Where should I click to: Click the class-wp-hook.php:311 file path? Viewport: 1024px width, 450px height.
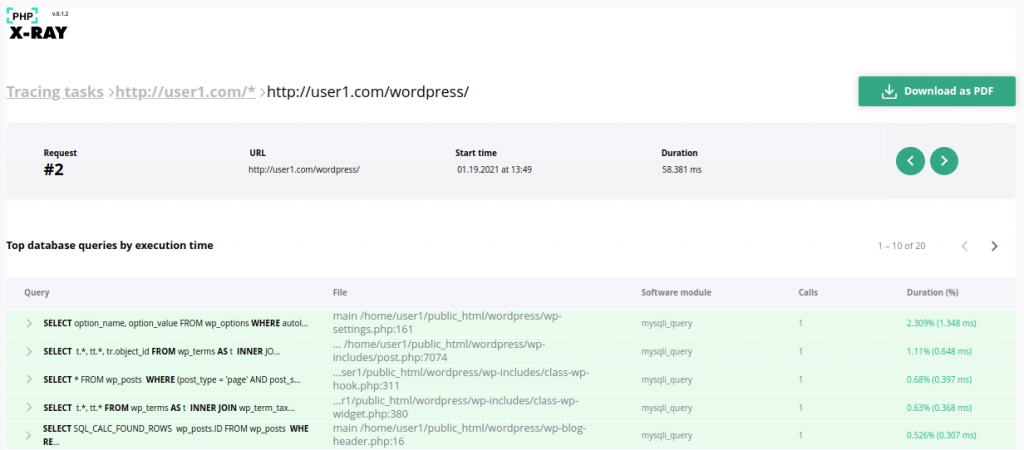click(x=461, y=379)
